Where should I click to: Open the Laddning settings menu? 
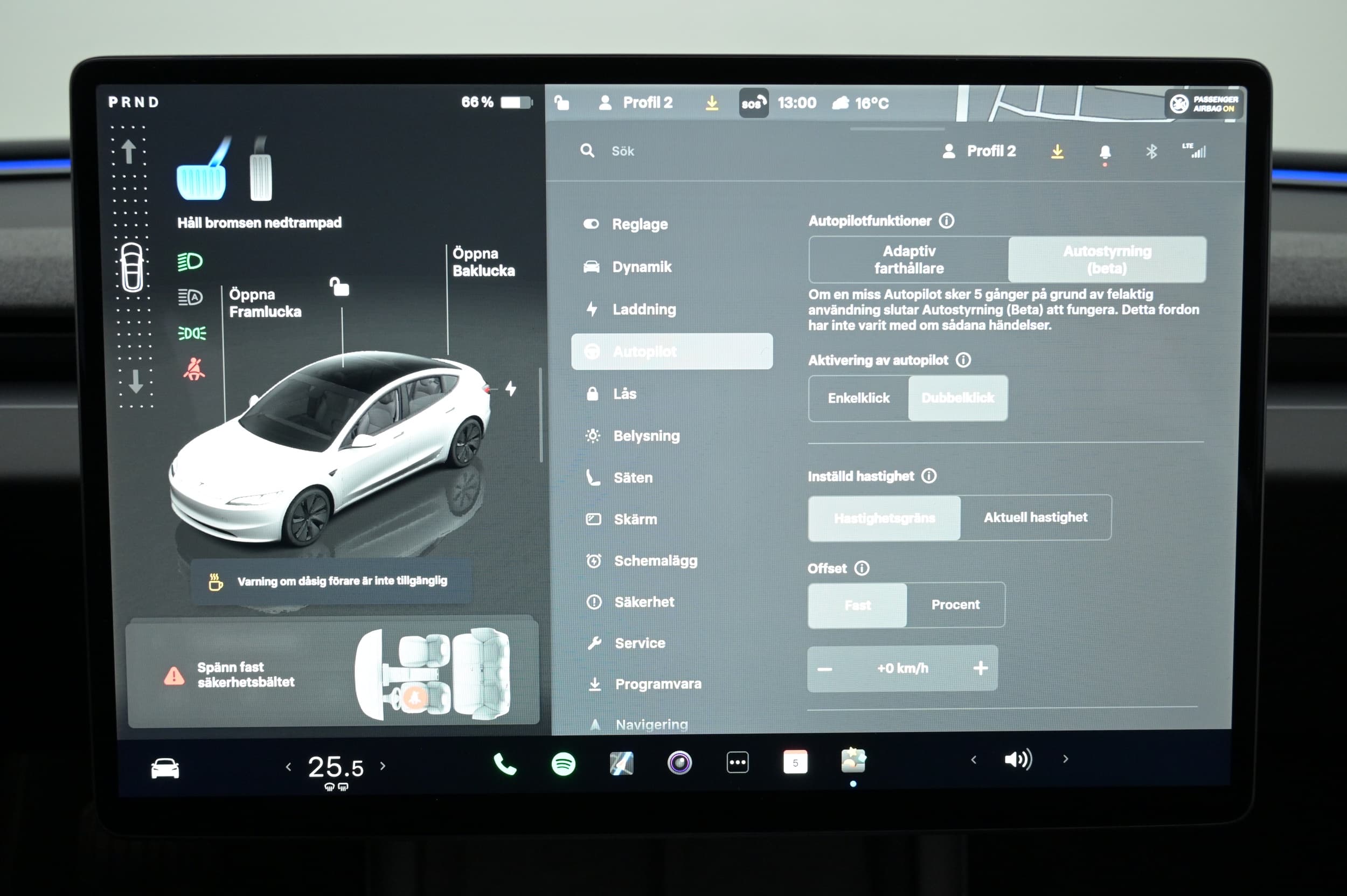click(x=643, y=309)
